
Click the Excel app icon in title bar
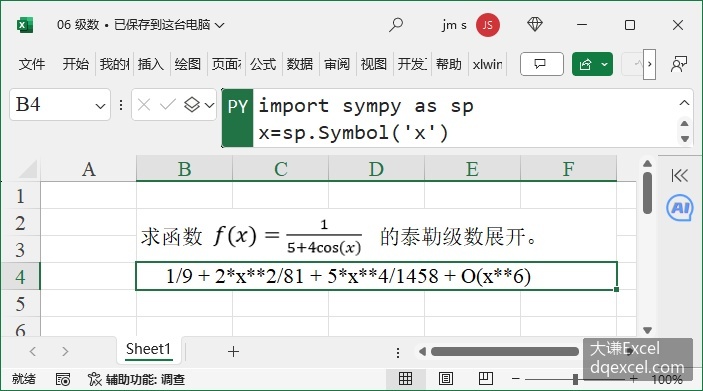[x=25, y=25]
